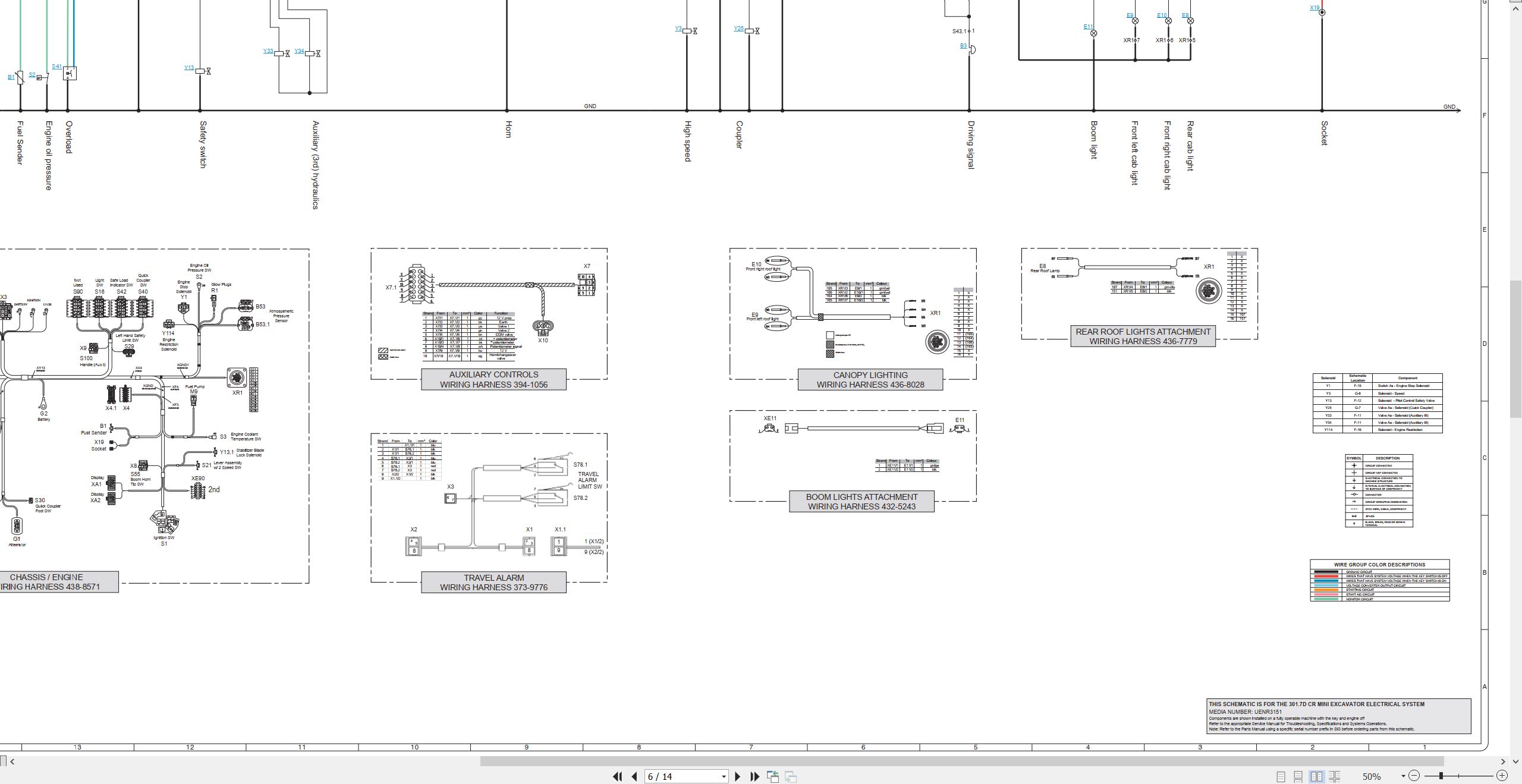Click the E11 boom light link
The width and height of the screenshot is (1522, 784).
1088,27
